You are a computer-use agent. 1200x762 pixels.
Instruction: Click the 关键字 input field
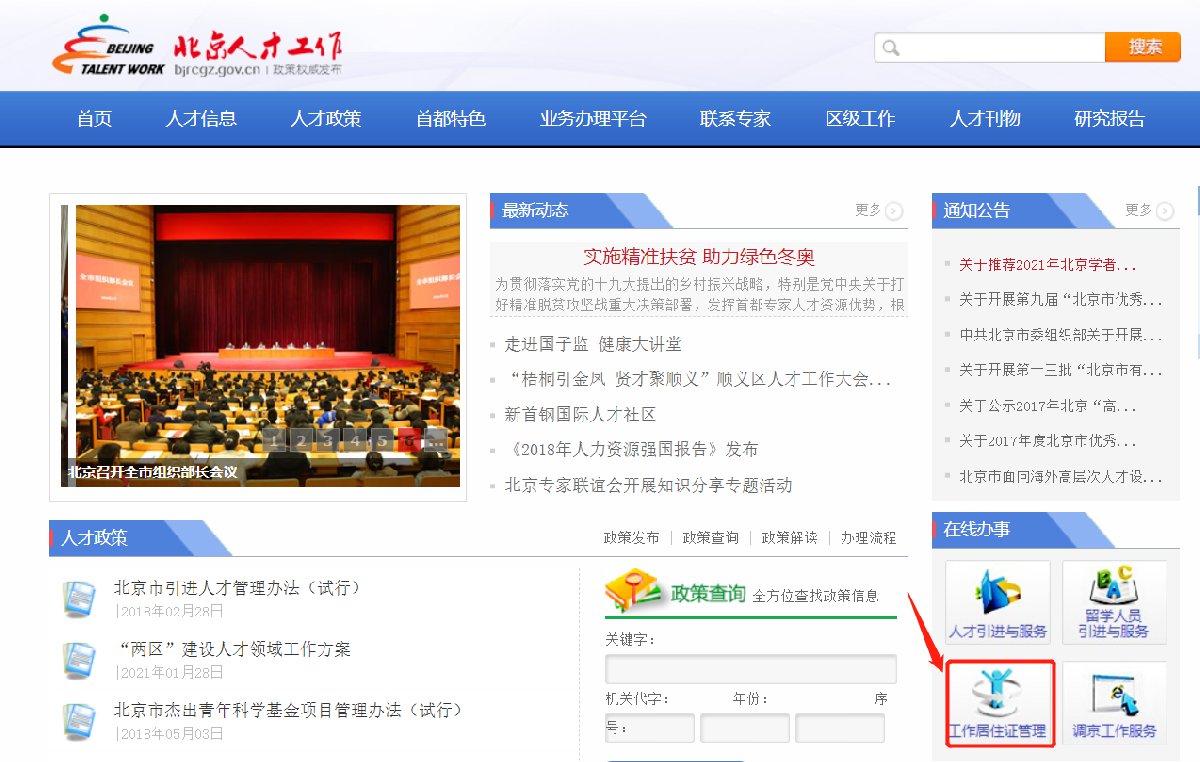[x=751, y=669]
